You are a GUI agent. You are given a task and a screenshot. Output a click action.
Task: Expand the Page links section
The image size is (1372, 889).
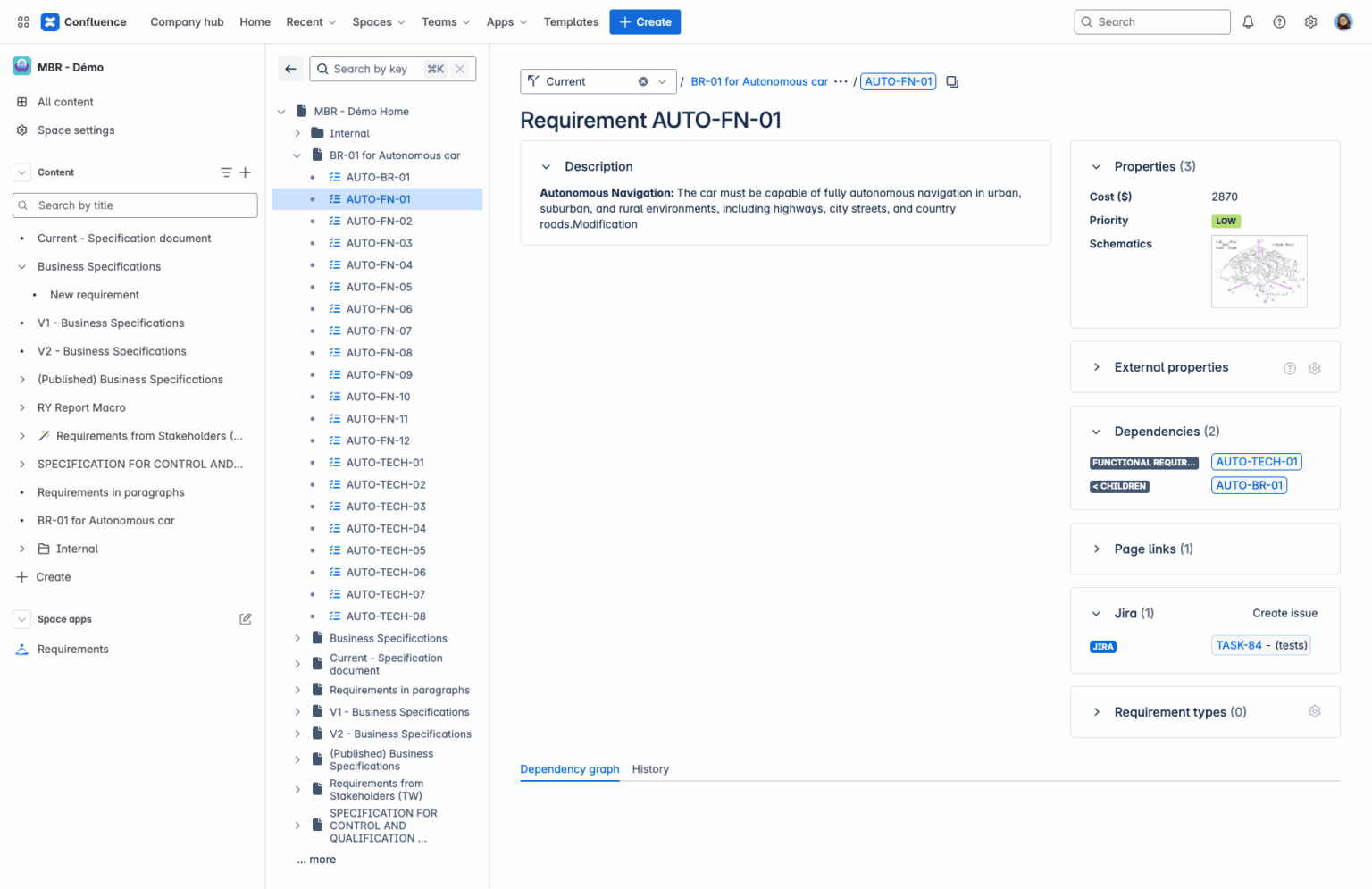pos(1097,549)
